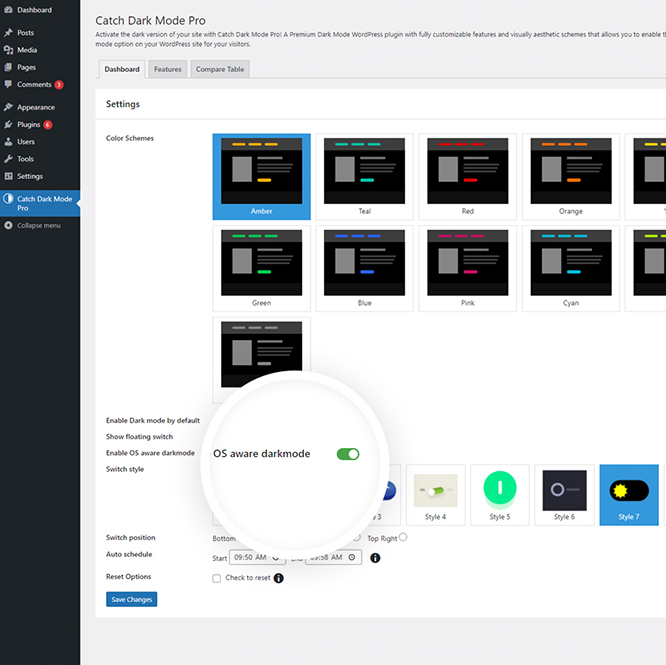
Task: Switch to the Dashboard tab
Action: (122, 69)
